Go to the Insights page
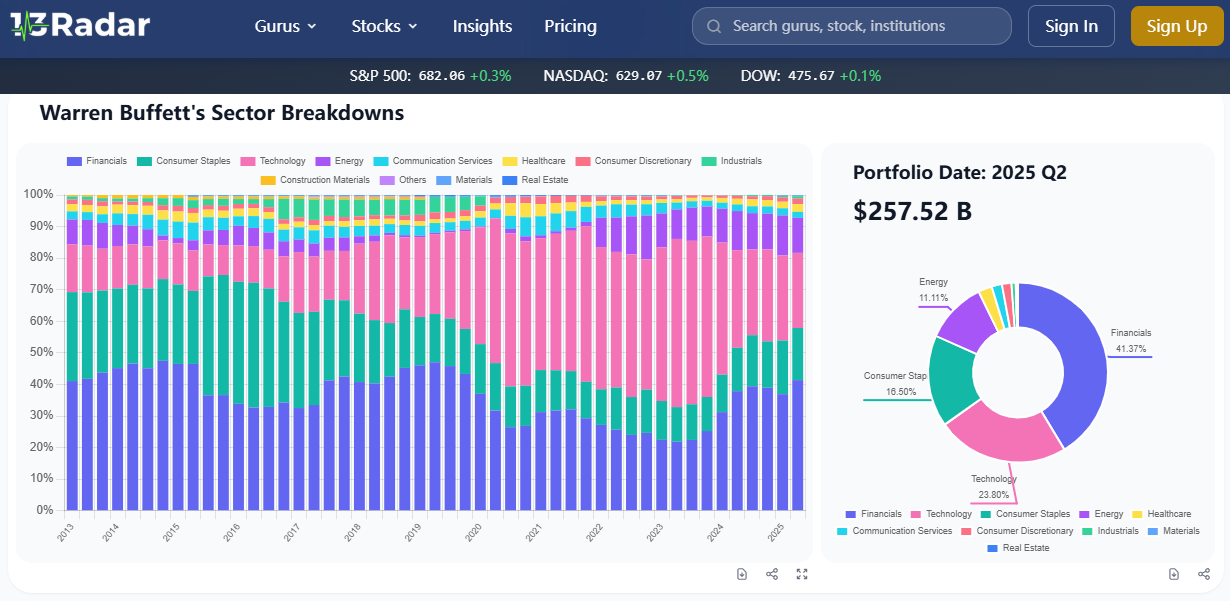The height and width of the screenshot is (601, 1230). (482, 26)
